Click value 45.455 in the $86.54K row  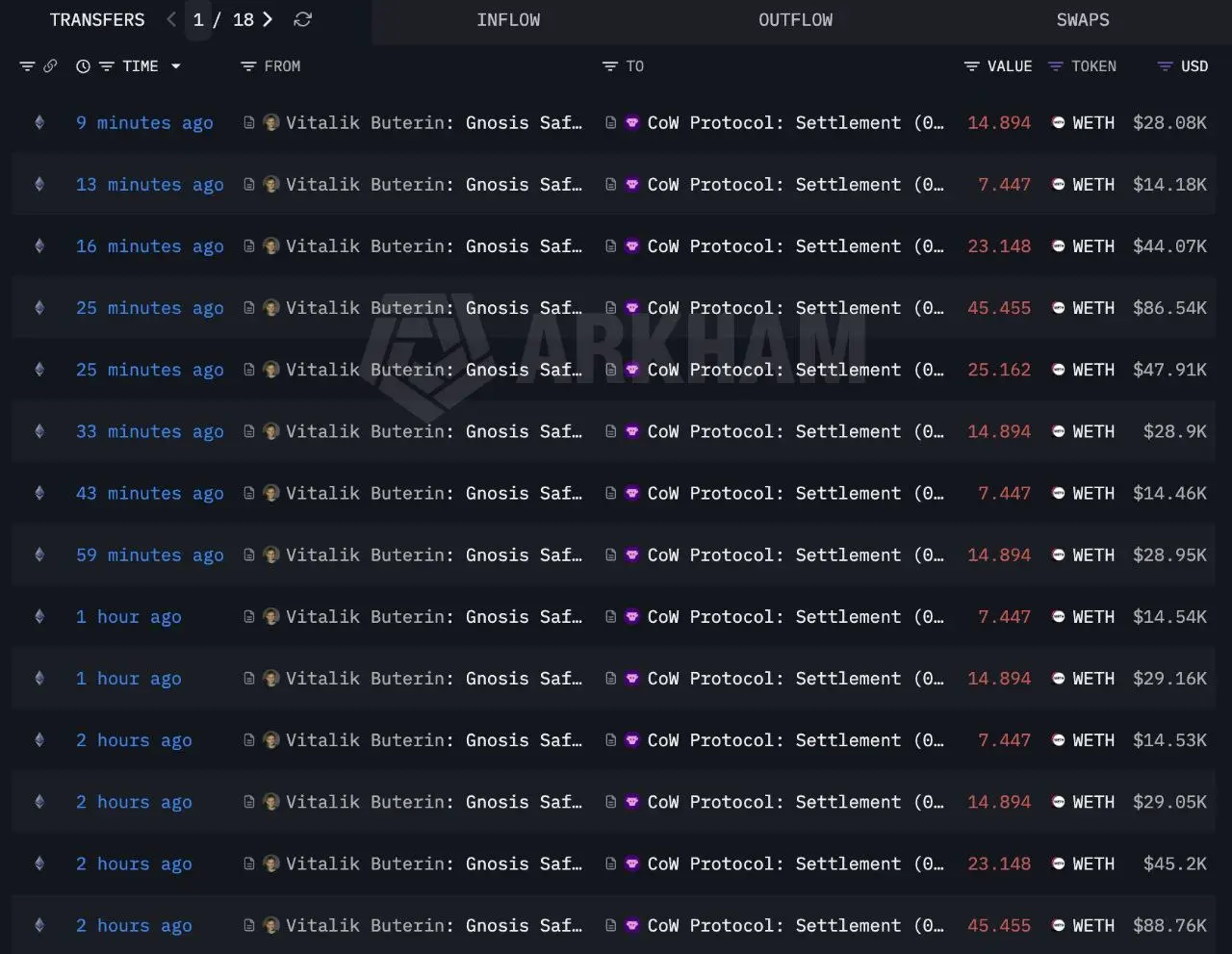click(x=999, y=308)
